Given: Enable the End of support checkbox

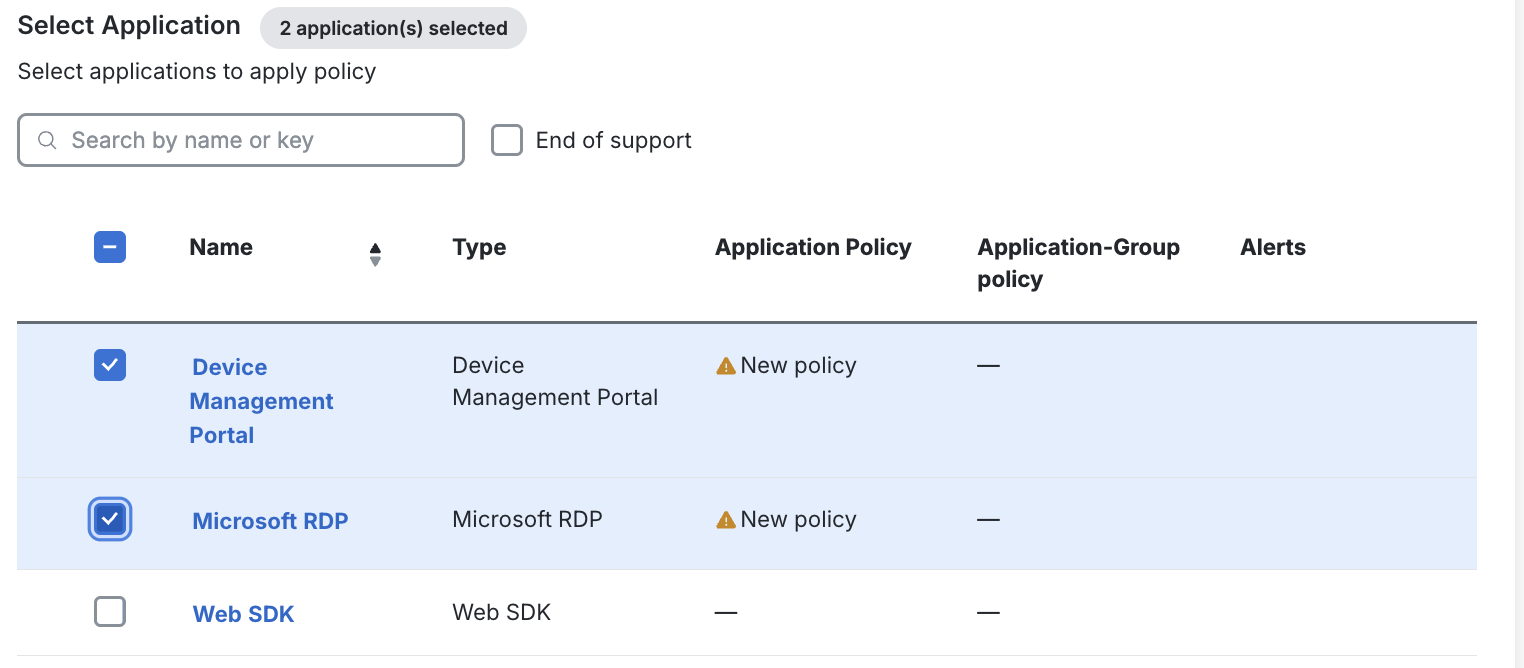Looking at the screenshot, I should pyautogui.click(x=507, y=140).
